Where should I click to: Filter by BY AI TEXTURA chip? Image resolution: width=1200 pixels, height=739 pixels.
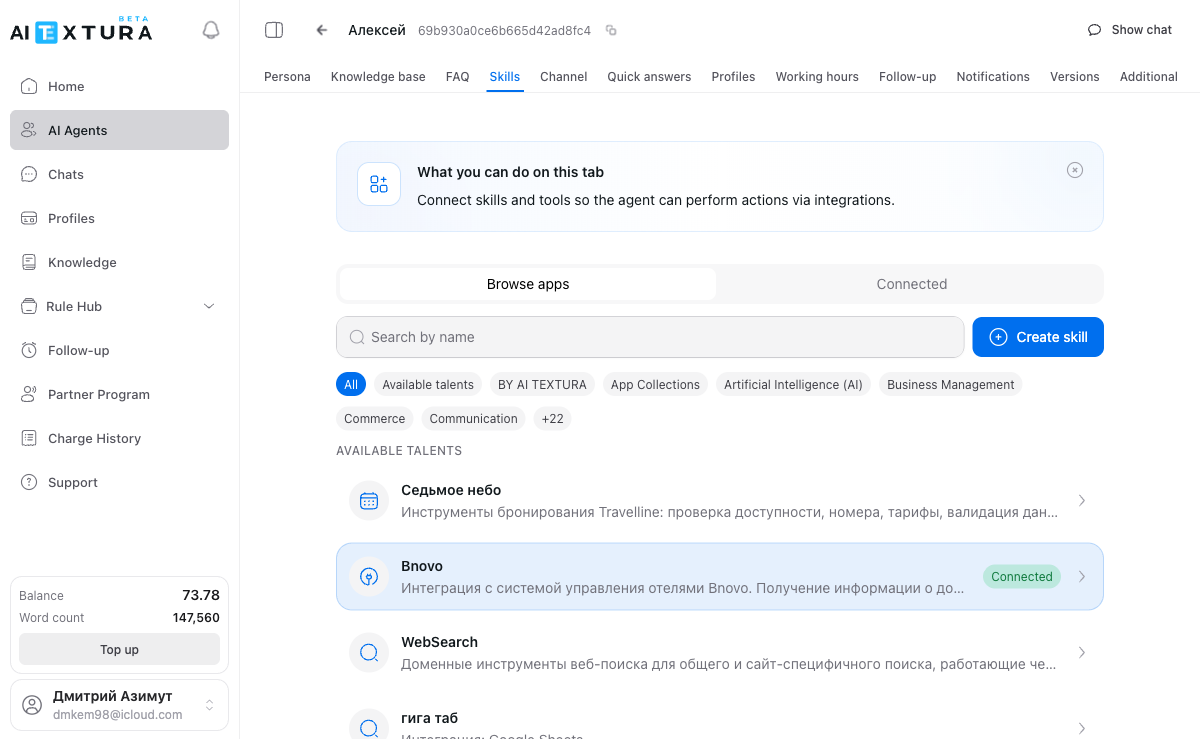542,385
